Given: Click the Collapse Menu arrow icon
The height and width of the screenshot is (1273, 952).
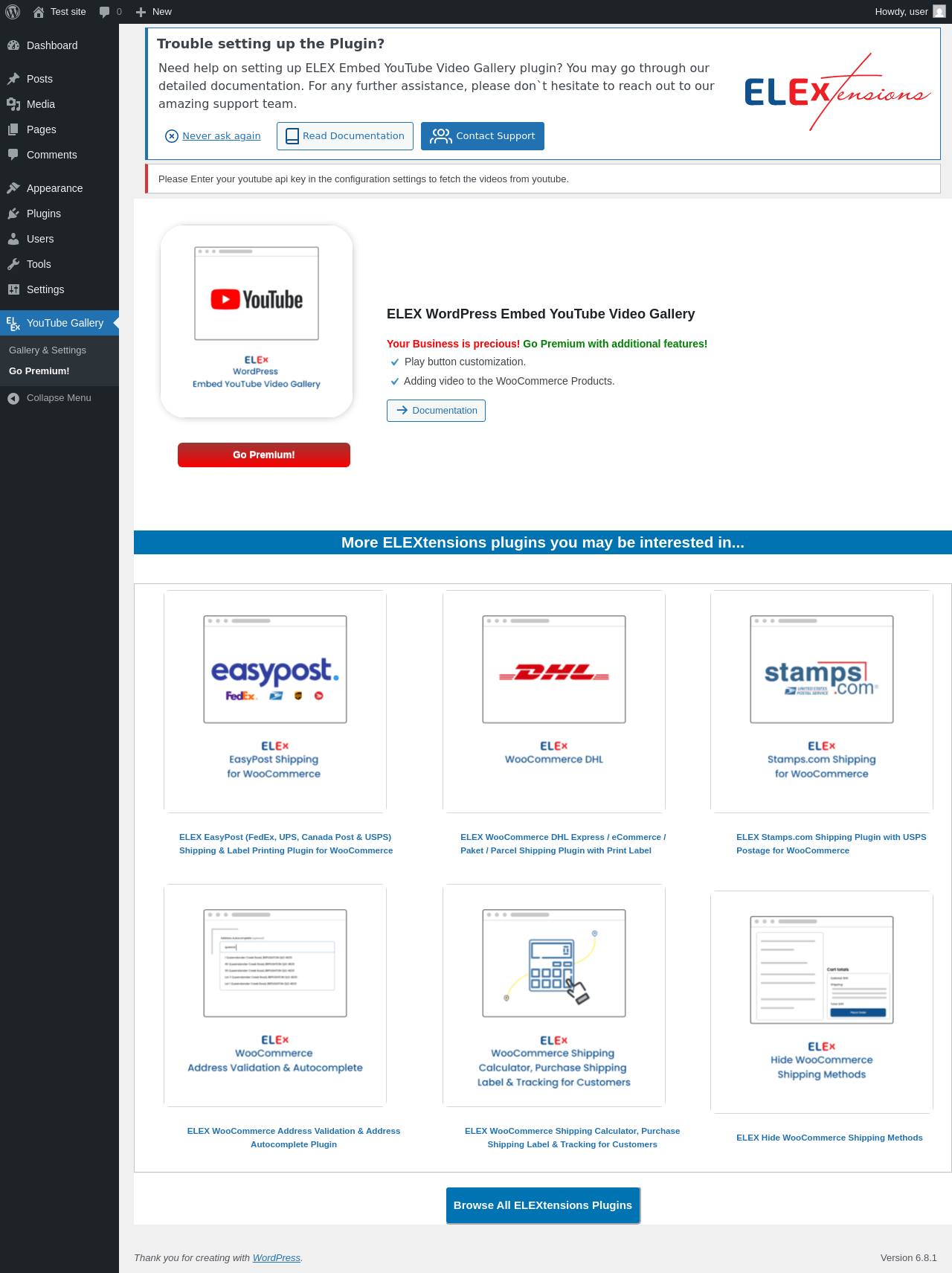Looking at the screenshot, I should point(13,398).
